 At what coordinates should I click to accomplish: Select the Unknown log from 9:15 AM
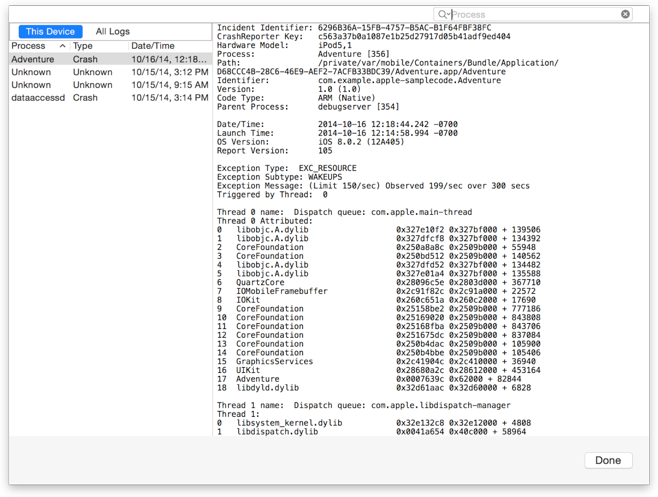pyautogui.click(x=110, y=85)
